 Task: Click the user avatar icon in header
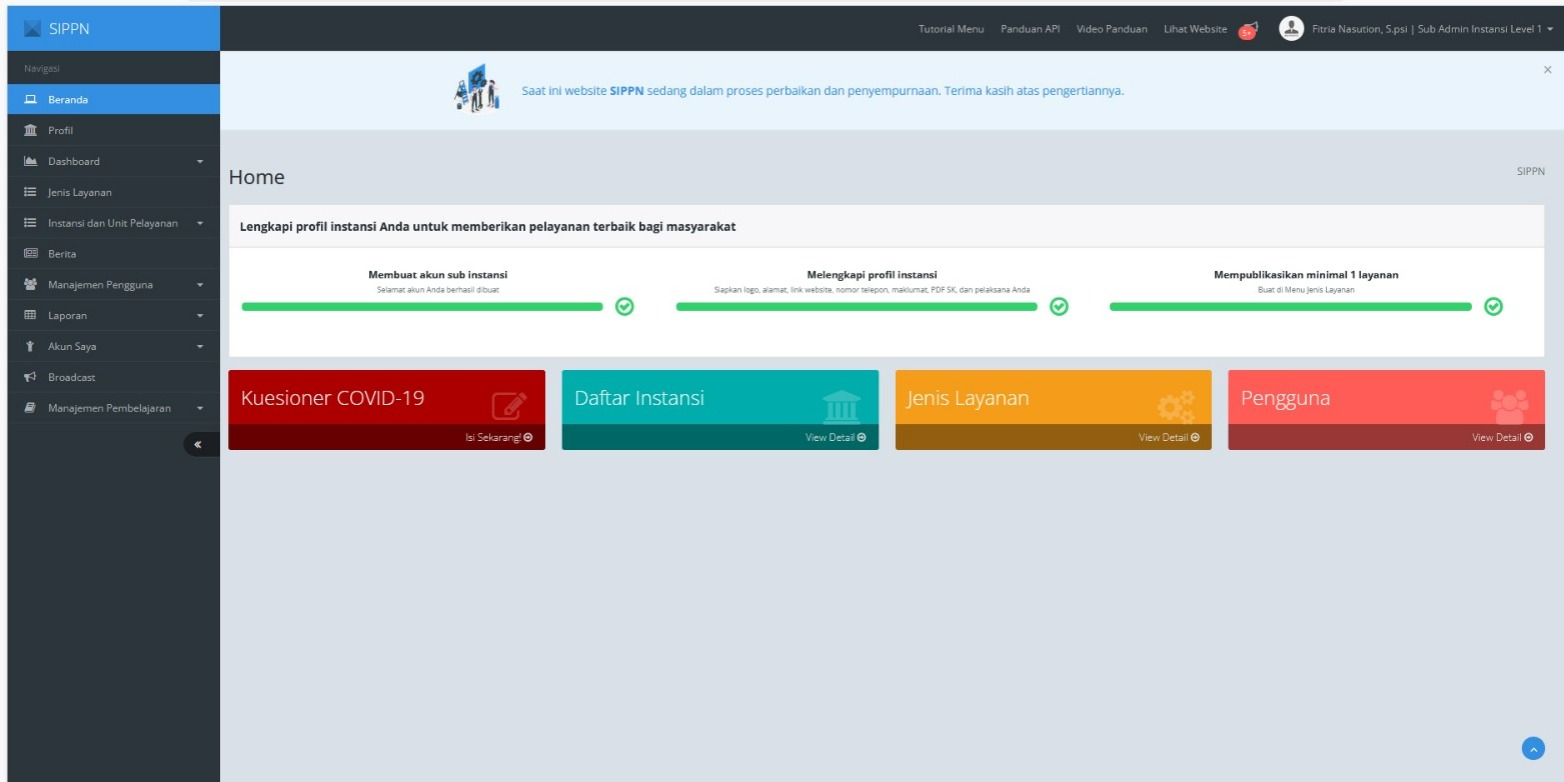coord(1291,29)
